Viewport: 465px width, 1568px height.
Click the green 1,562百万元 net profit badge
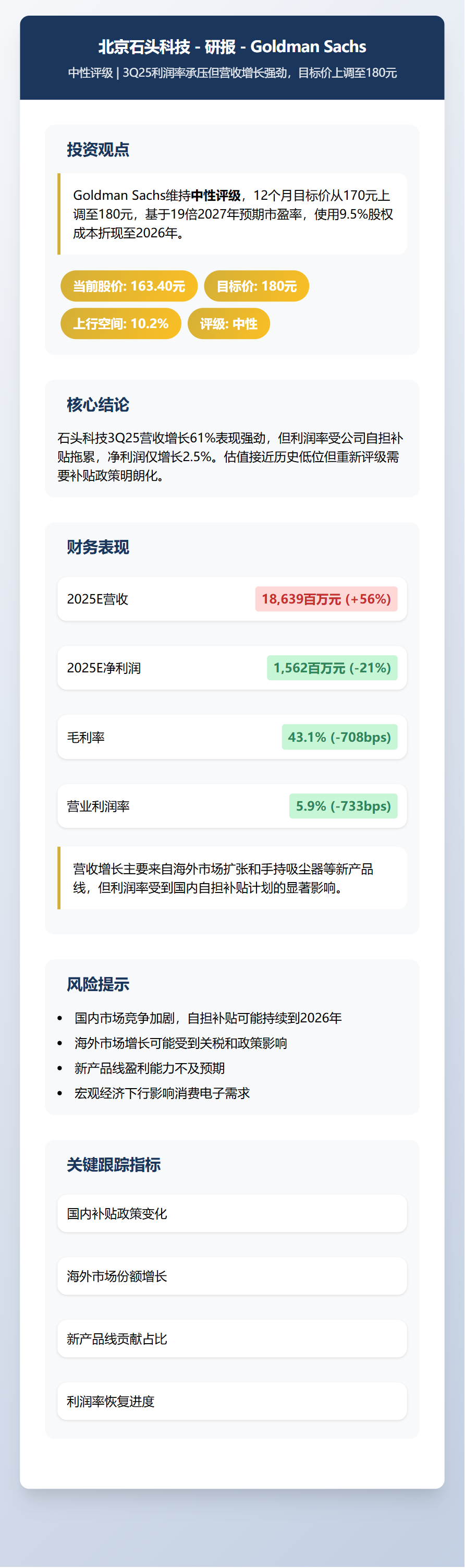332,668
